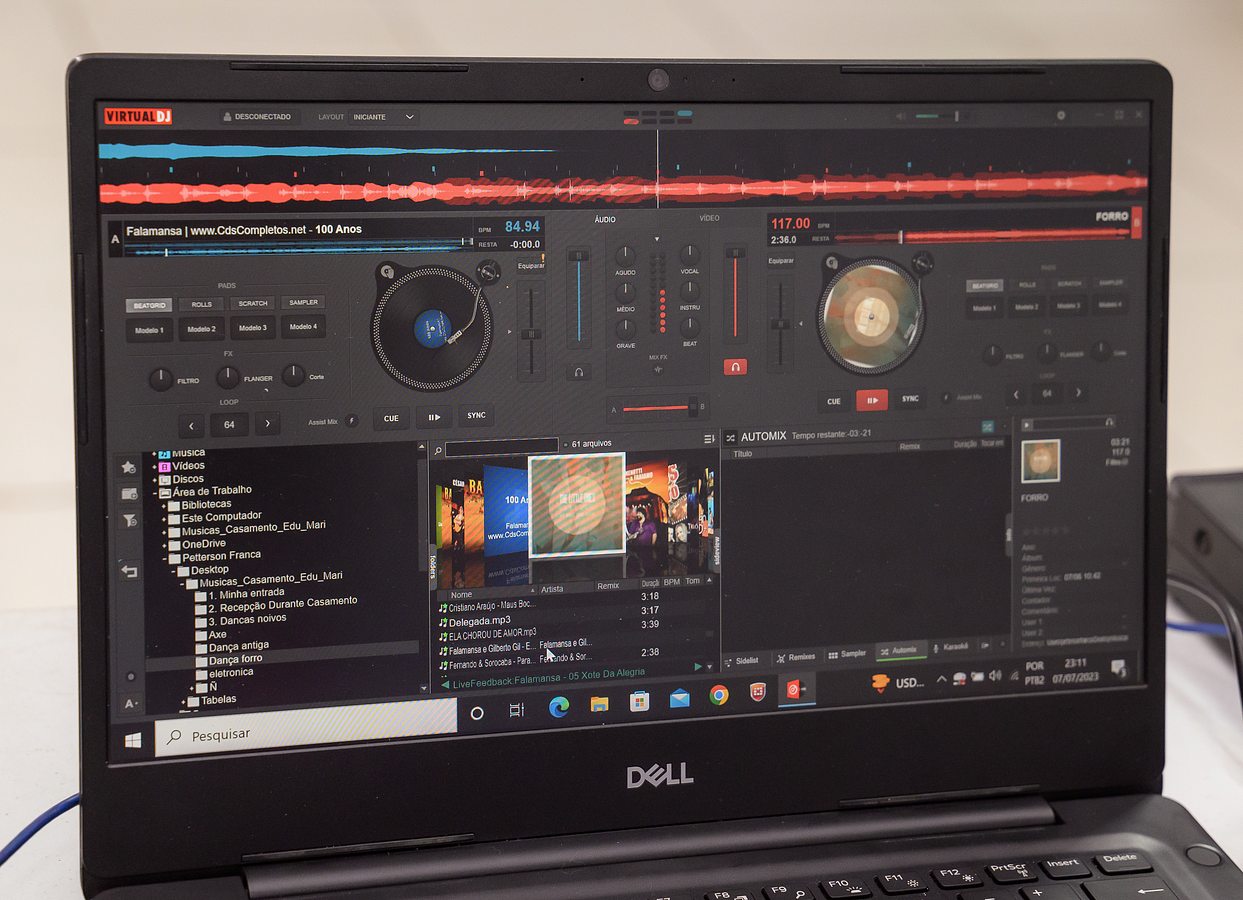
Task: Click the FLANGER knob on left deck
Action: [x=228, y=377]
